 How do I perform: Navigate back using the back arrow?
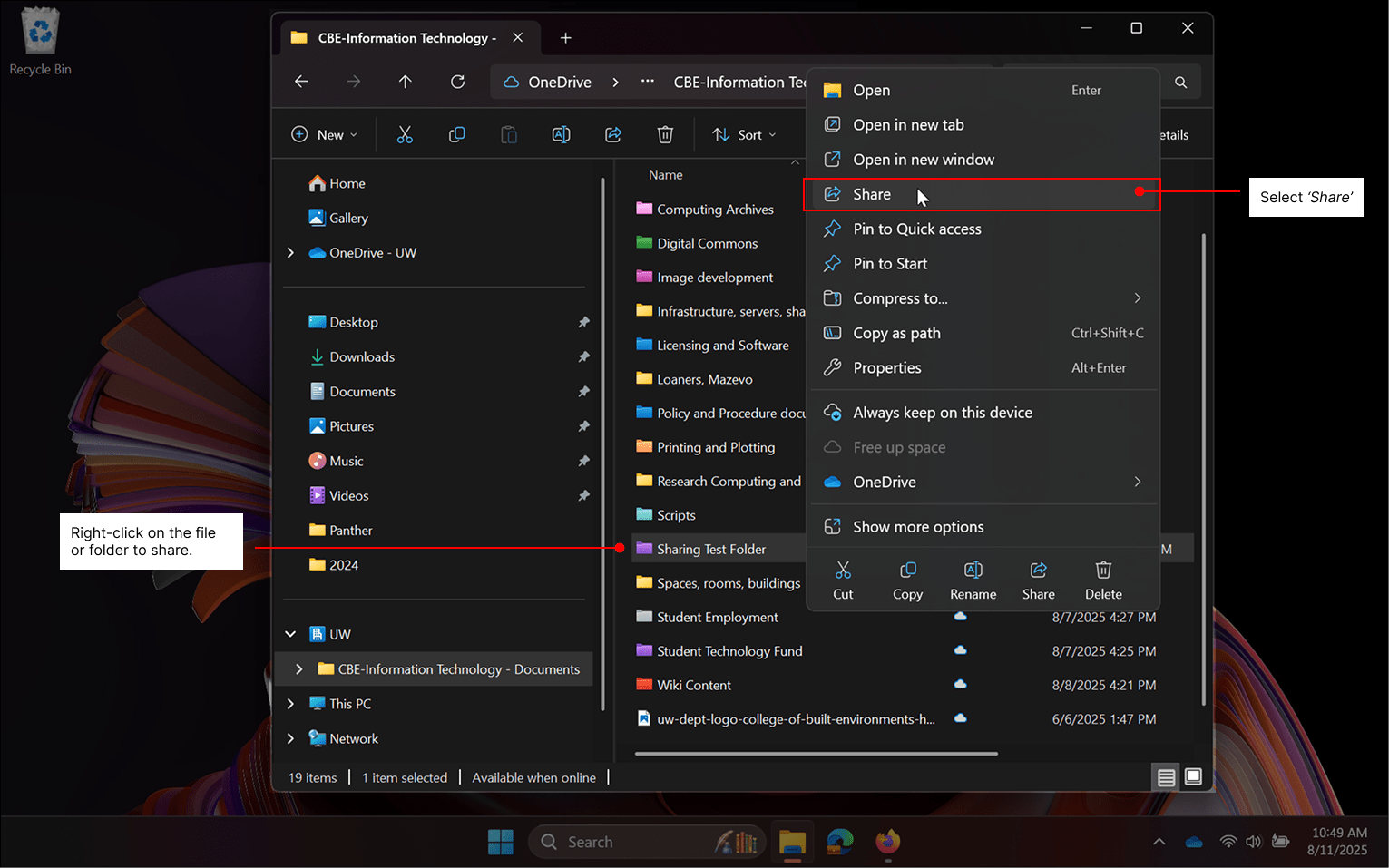click(x=301, y=81)
